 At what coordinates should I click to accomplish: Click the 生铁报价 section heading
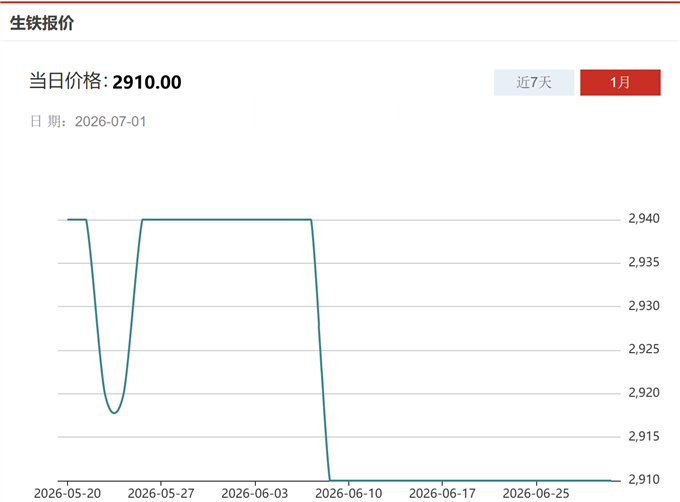pyautogui.click(x=42, y=23)
